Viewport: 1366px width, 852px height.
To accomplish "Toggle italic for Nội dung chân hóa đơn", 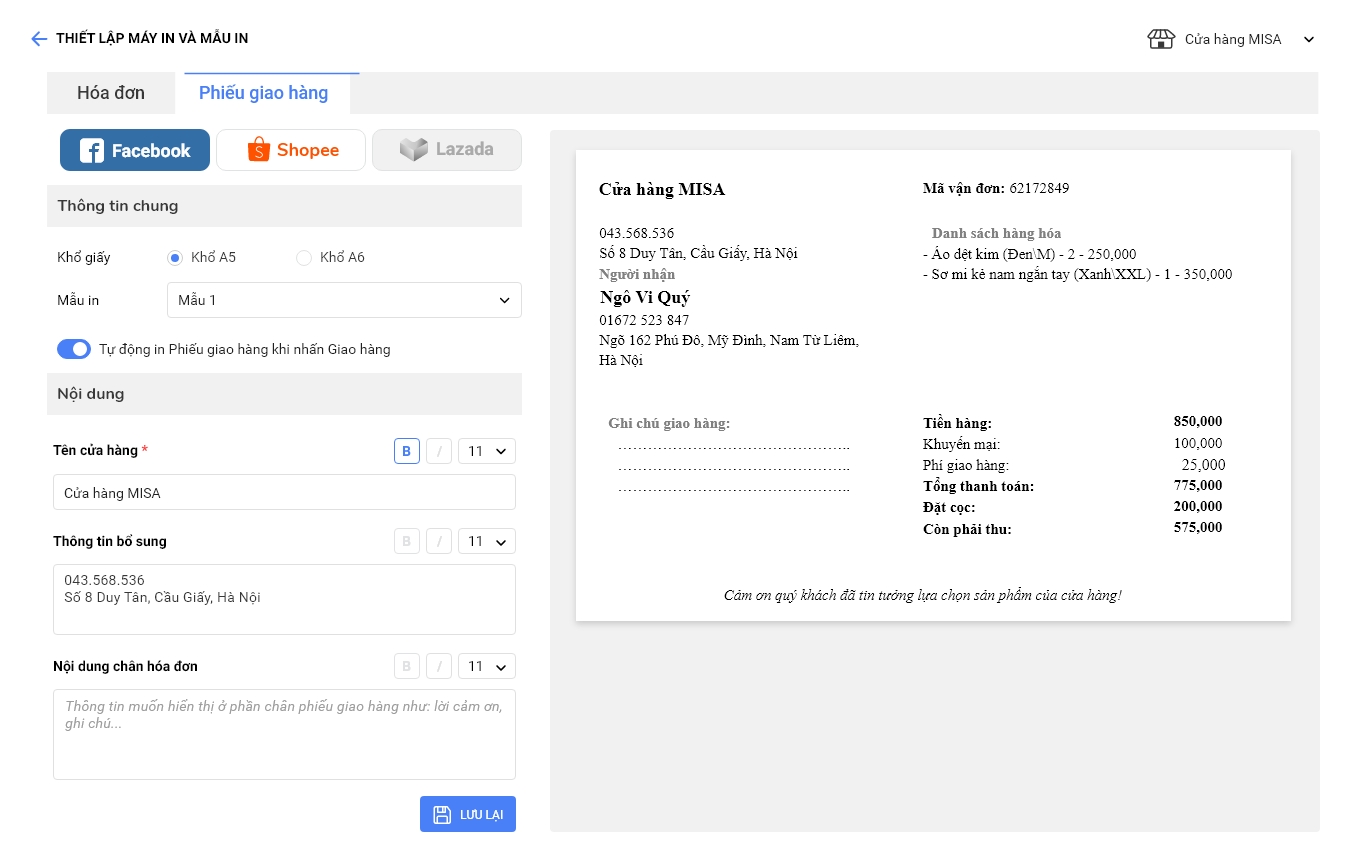I will coord(439,666).
